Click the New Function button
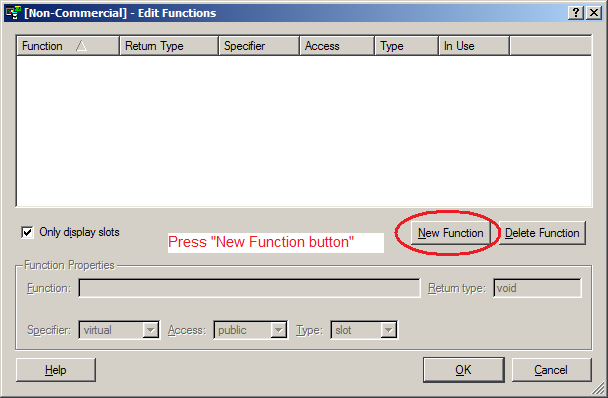This screenshot has width=608, height=398. click(451, 233)
